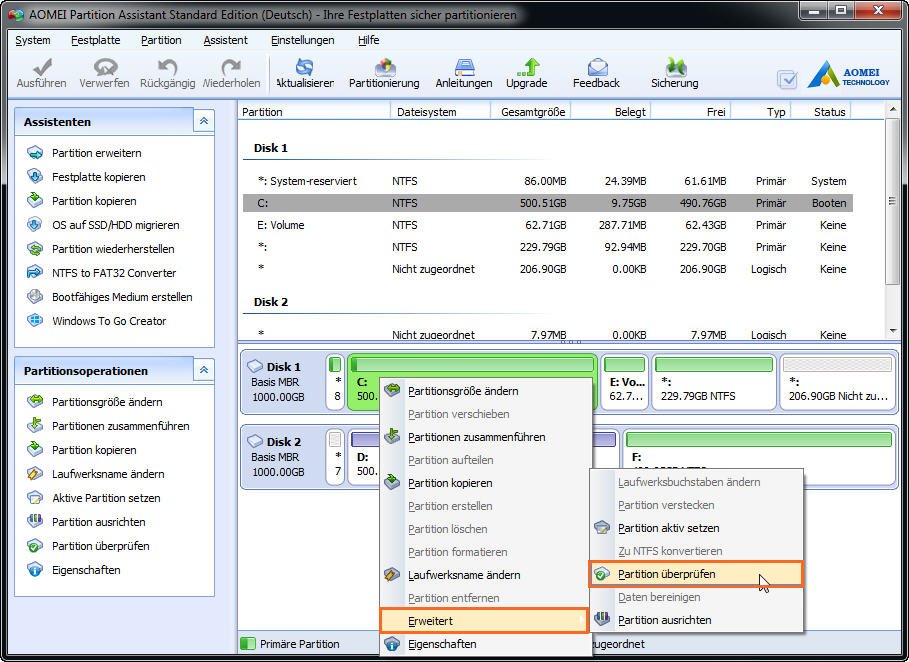Click Partition erweitern in Assistenten

pos(96,153)
